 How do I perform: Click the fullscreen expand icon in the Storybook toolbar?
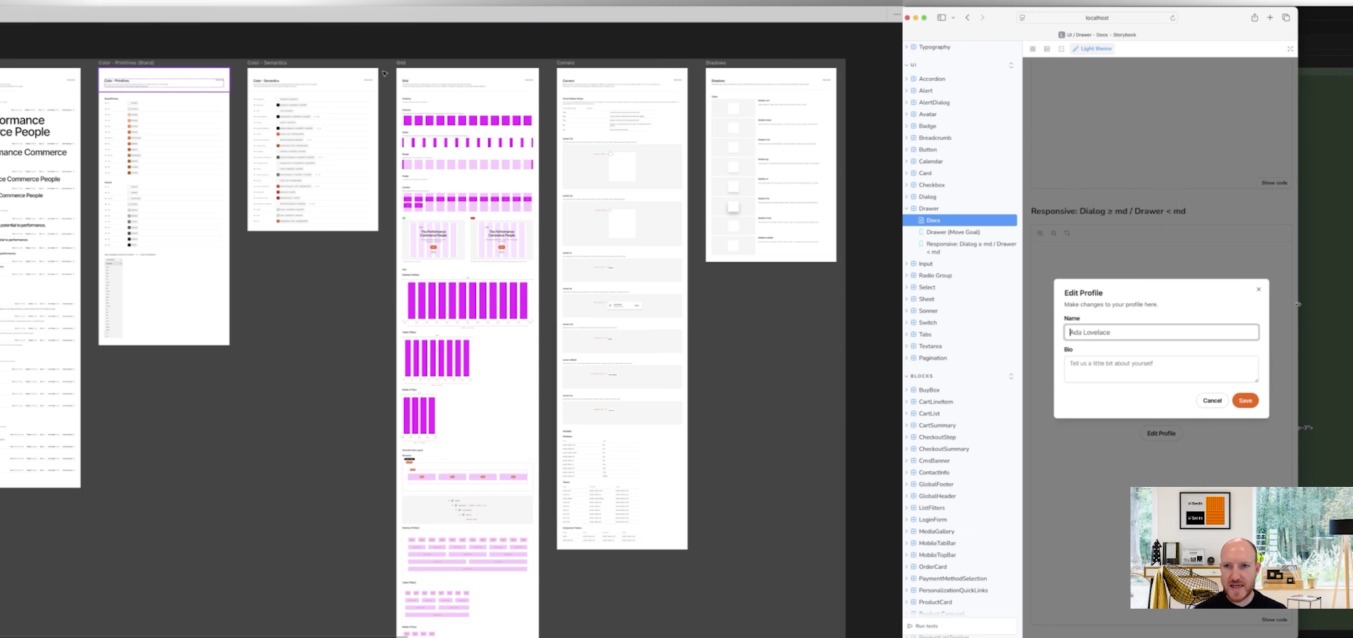coord(1290,48)
